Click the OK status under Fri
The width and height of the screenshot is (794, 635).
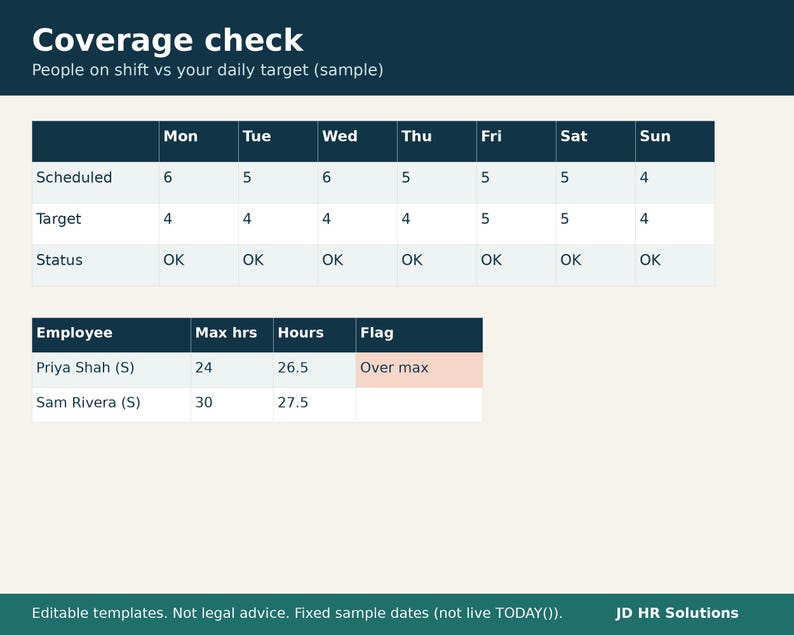[516, 265]
